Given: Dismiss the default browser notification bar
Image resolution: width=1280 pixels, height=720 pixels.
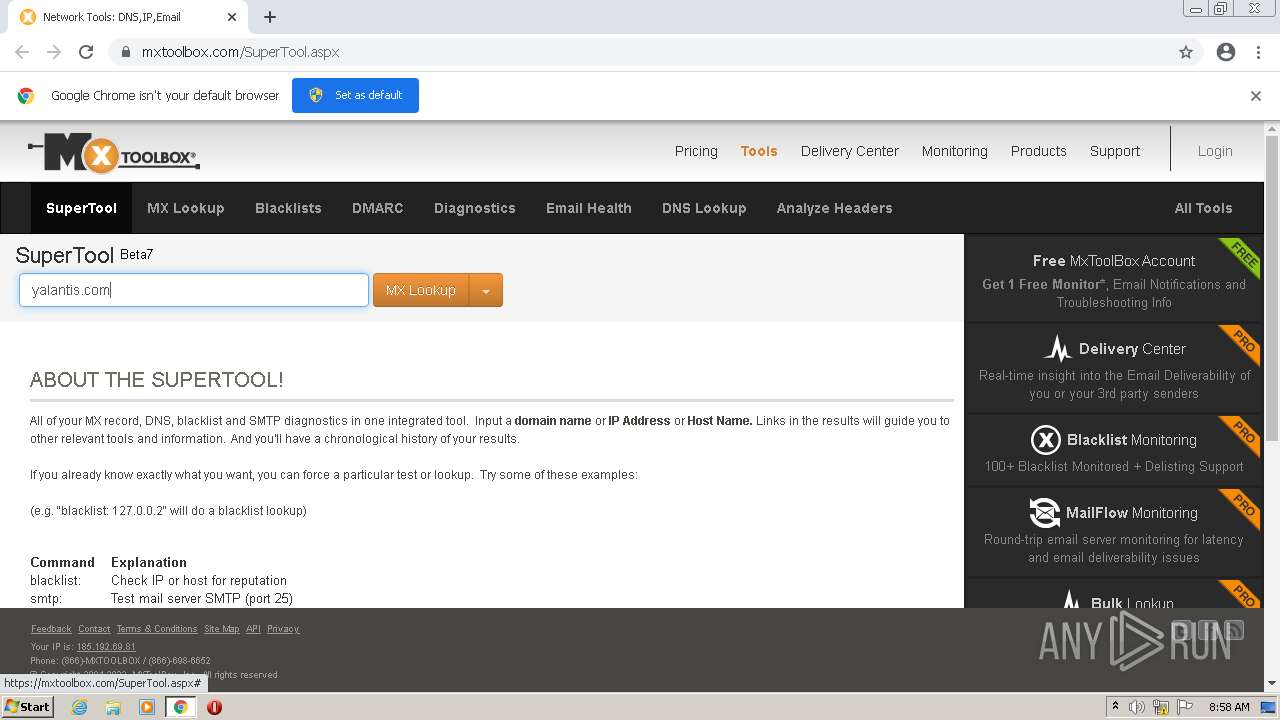Looking at the screenshot, I should pyautogui.click(x=1256, y=96).
